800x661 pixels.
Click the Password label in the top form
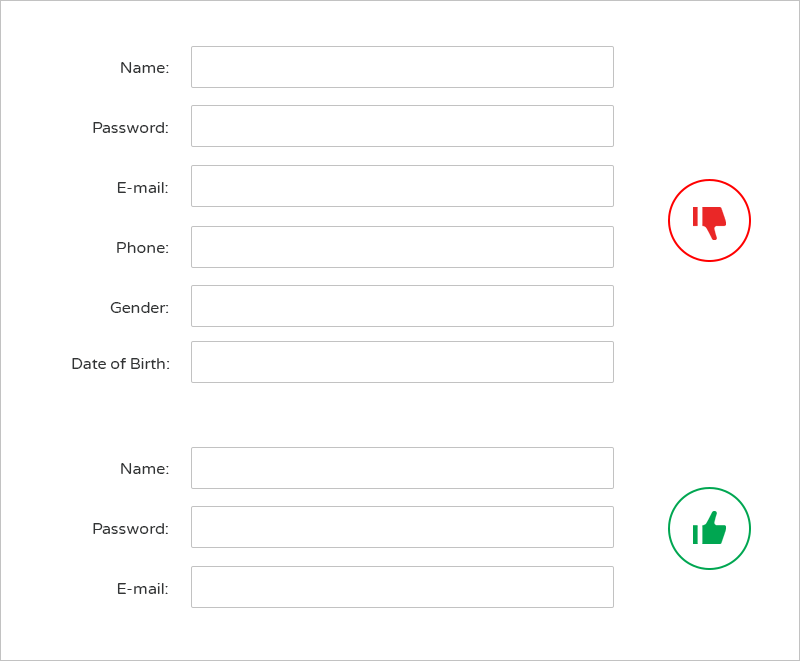click(129, 127)
